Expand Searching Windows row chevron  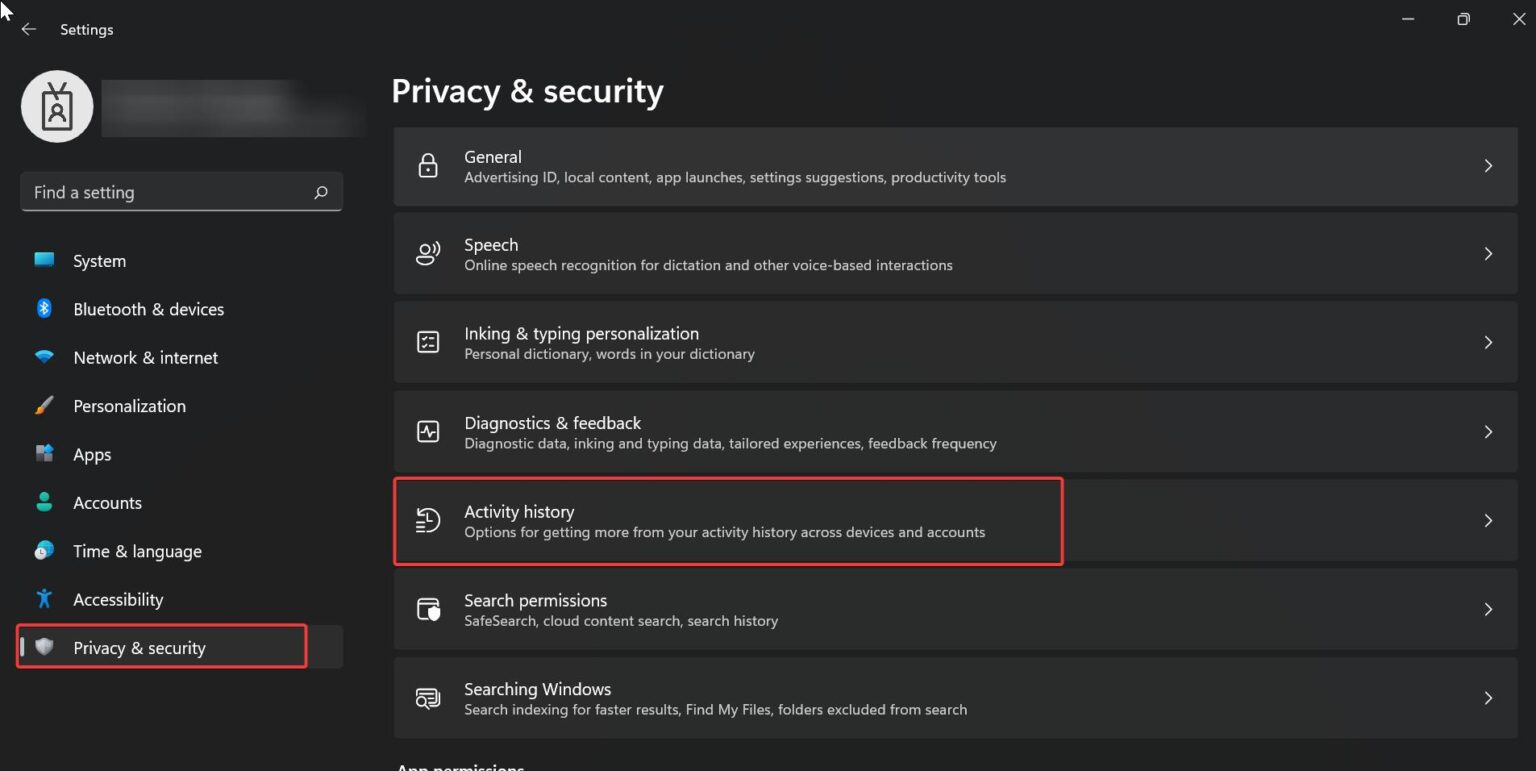[1488, 698]
